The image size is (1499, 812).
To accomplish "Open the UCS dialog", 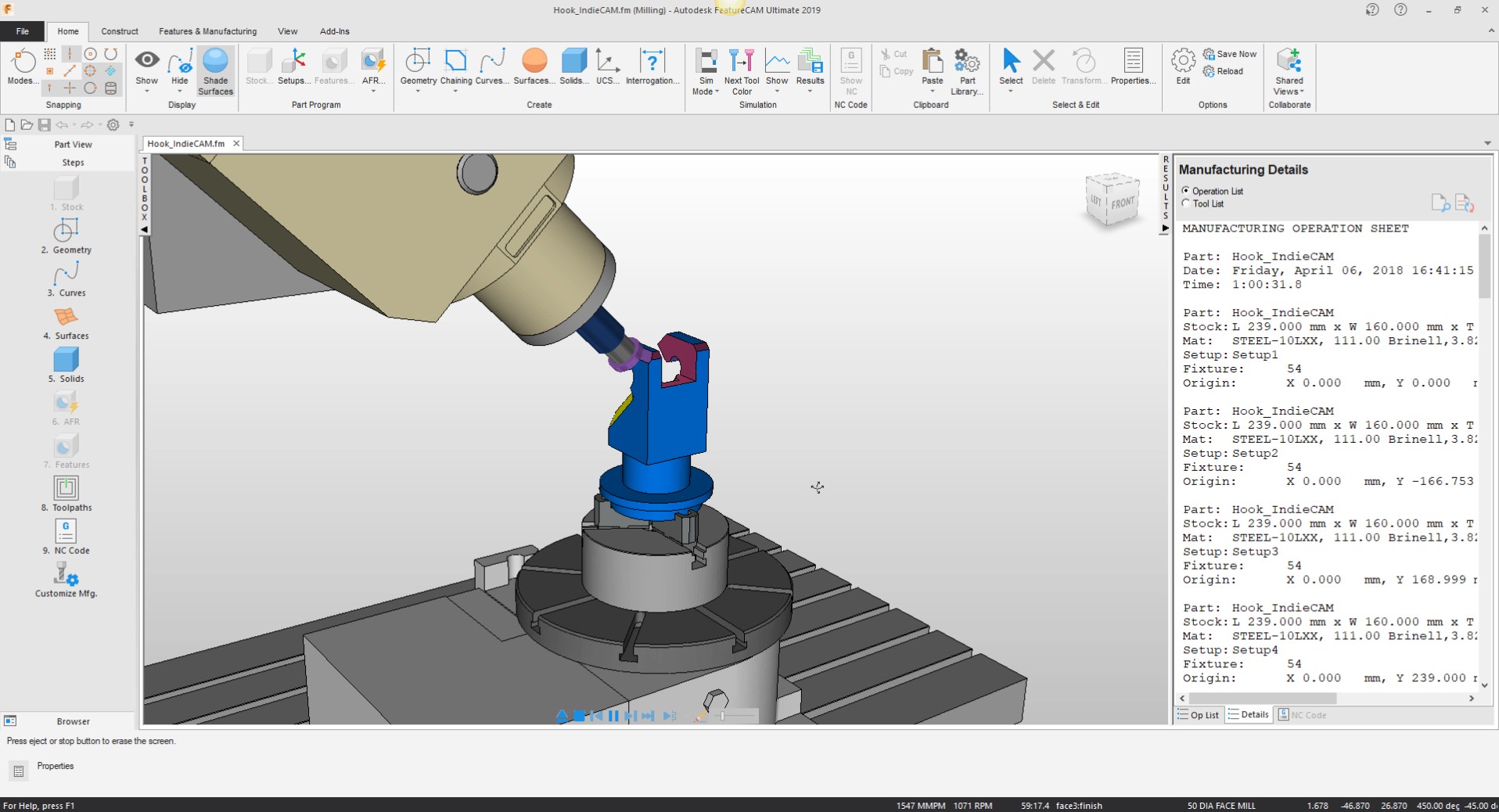I will click(x=607, y=66).
